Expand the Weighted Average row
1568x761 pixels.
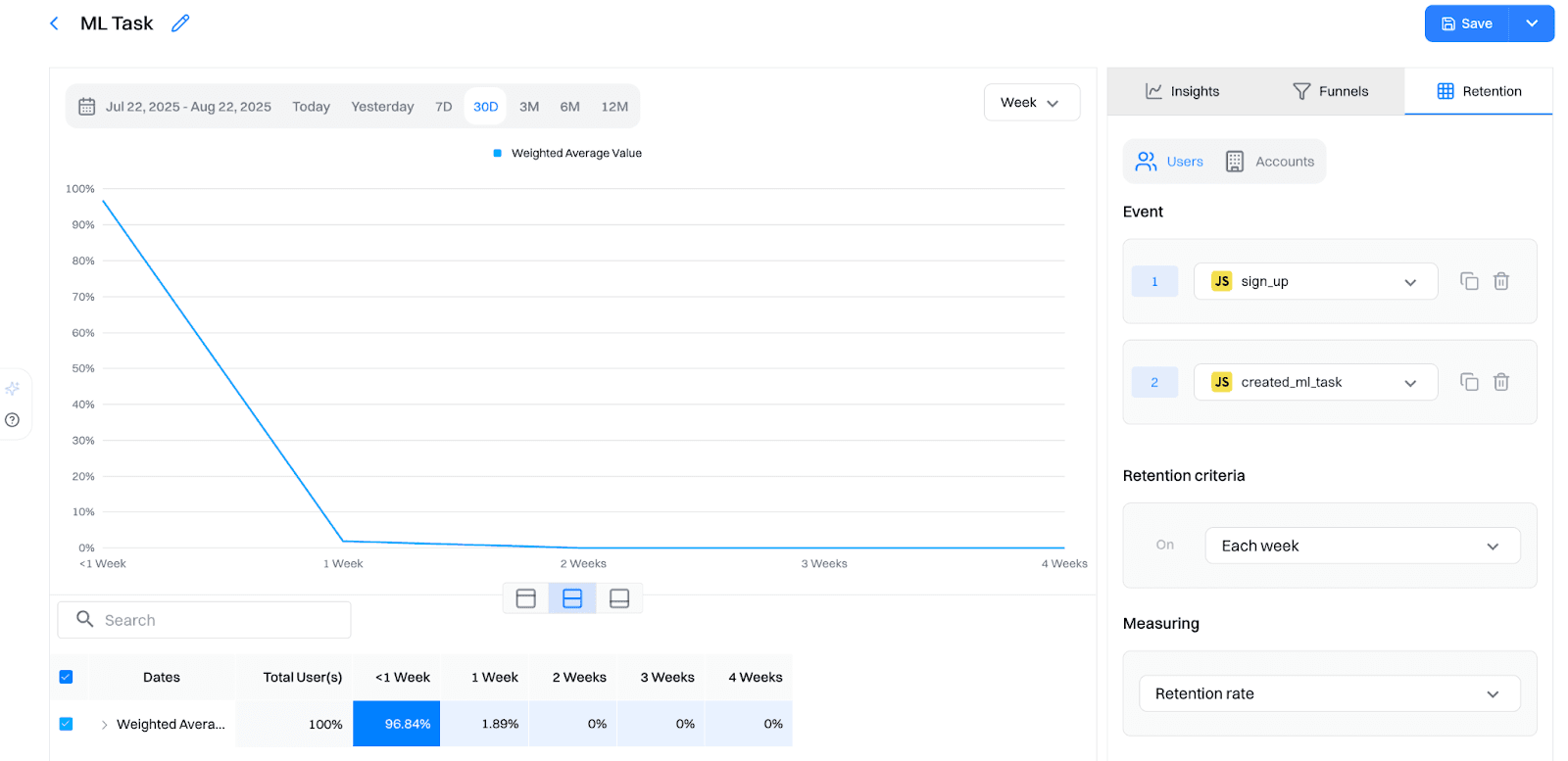point(104,725)
